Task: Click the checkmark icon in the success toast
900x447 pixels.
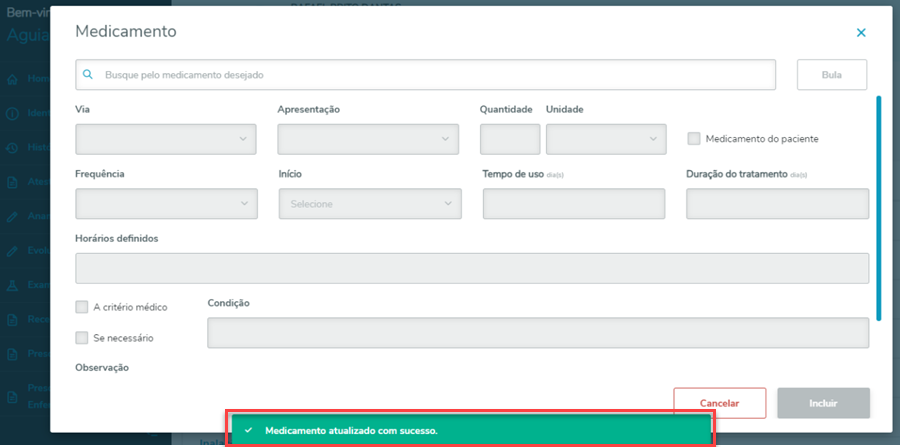Action: 248,430
